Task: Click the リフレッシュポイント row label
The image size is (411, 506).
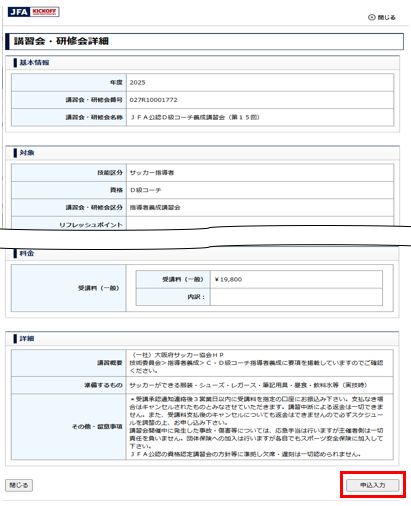Action: pos(91,225)
